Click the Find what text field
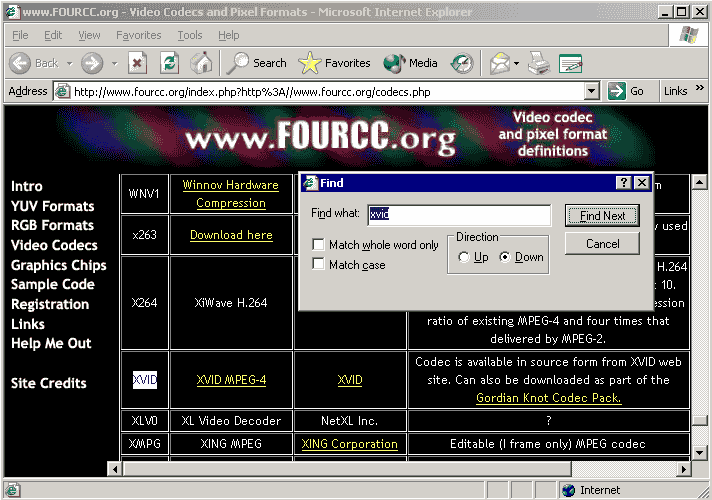Image resolution: width=712 pixels, height=500 pixels. tap(459, 215)
